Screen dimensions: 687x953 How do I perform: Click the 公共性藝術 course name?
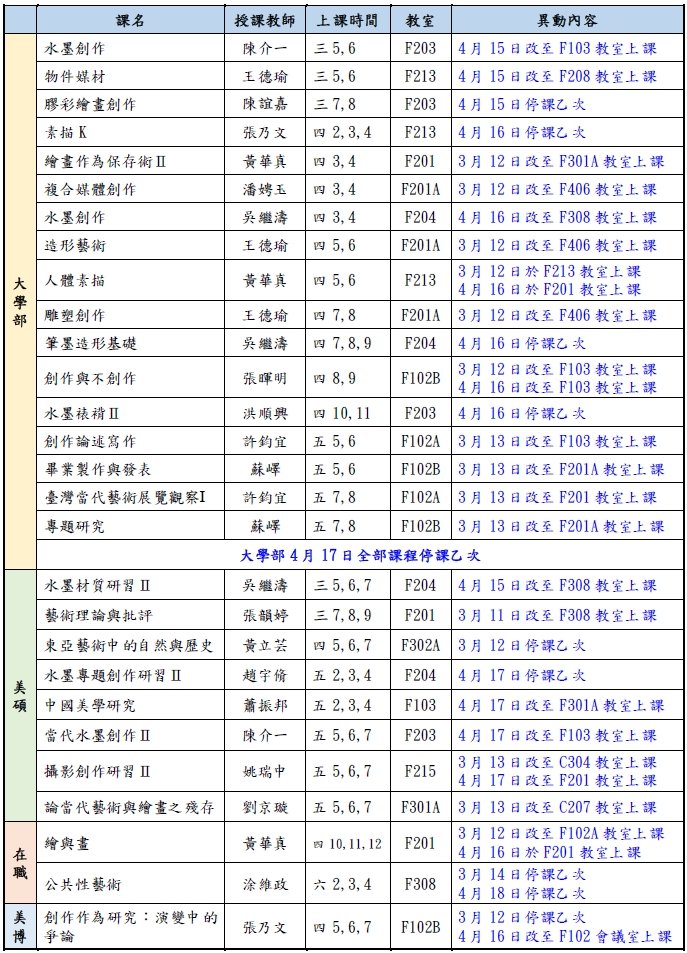(83, 884)
